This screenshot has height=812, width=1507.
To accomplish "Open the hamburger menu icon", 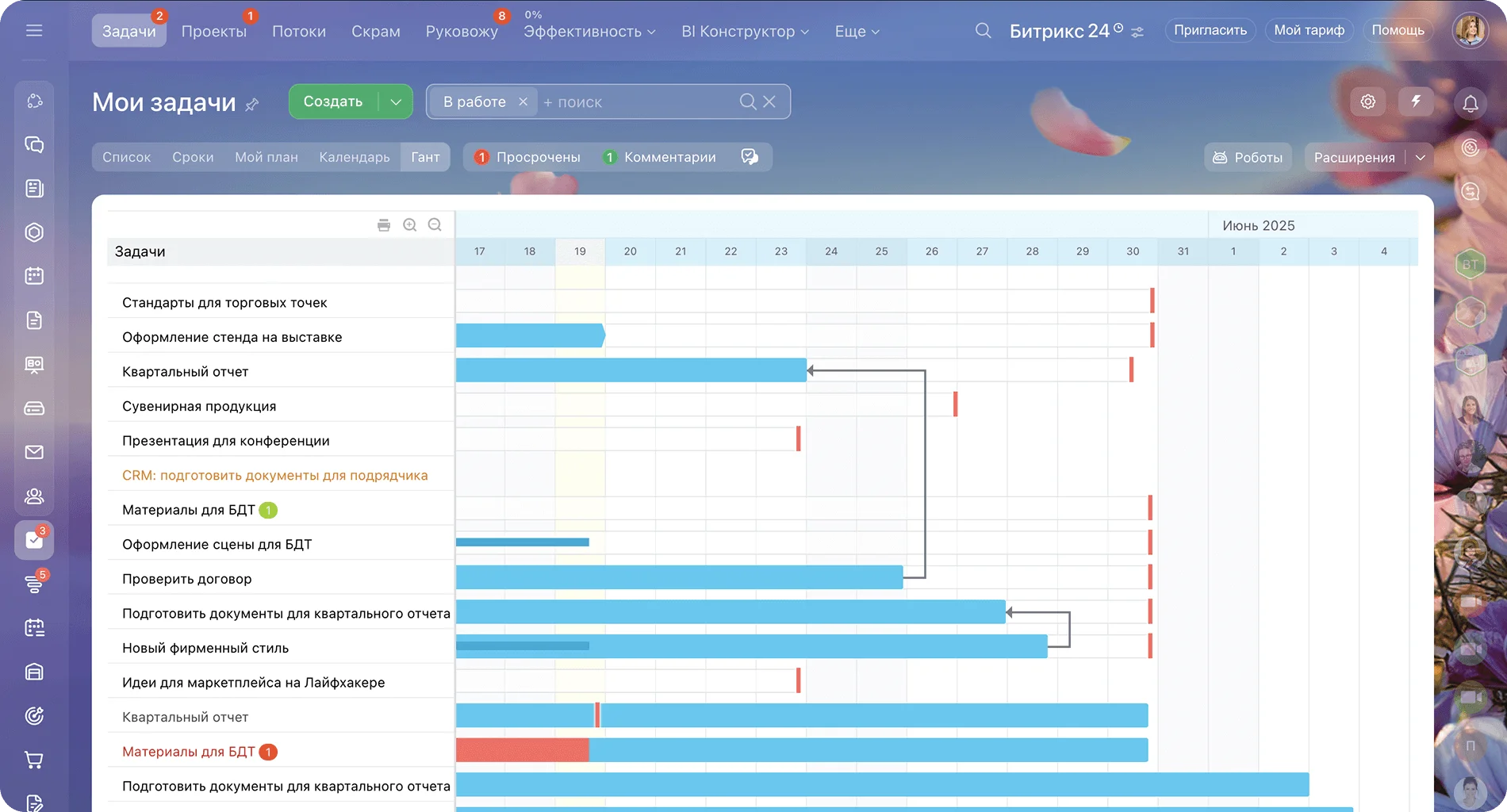I will coord(34,31).
